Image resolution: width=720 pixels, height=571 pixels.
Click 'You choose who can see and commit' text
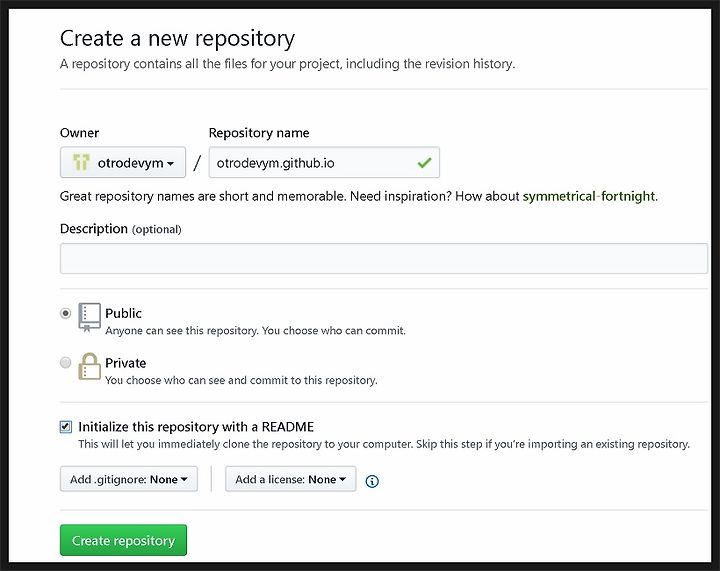(x=241, y=380)
